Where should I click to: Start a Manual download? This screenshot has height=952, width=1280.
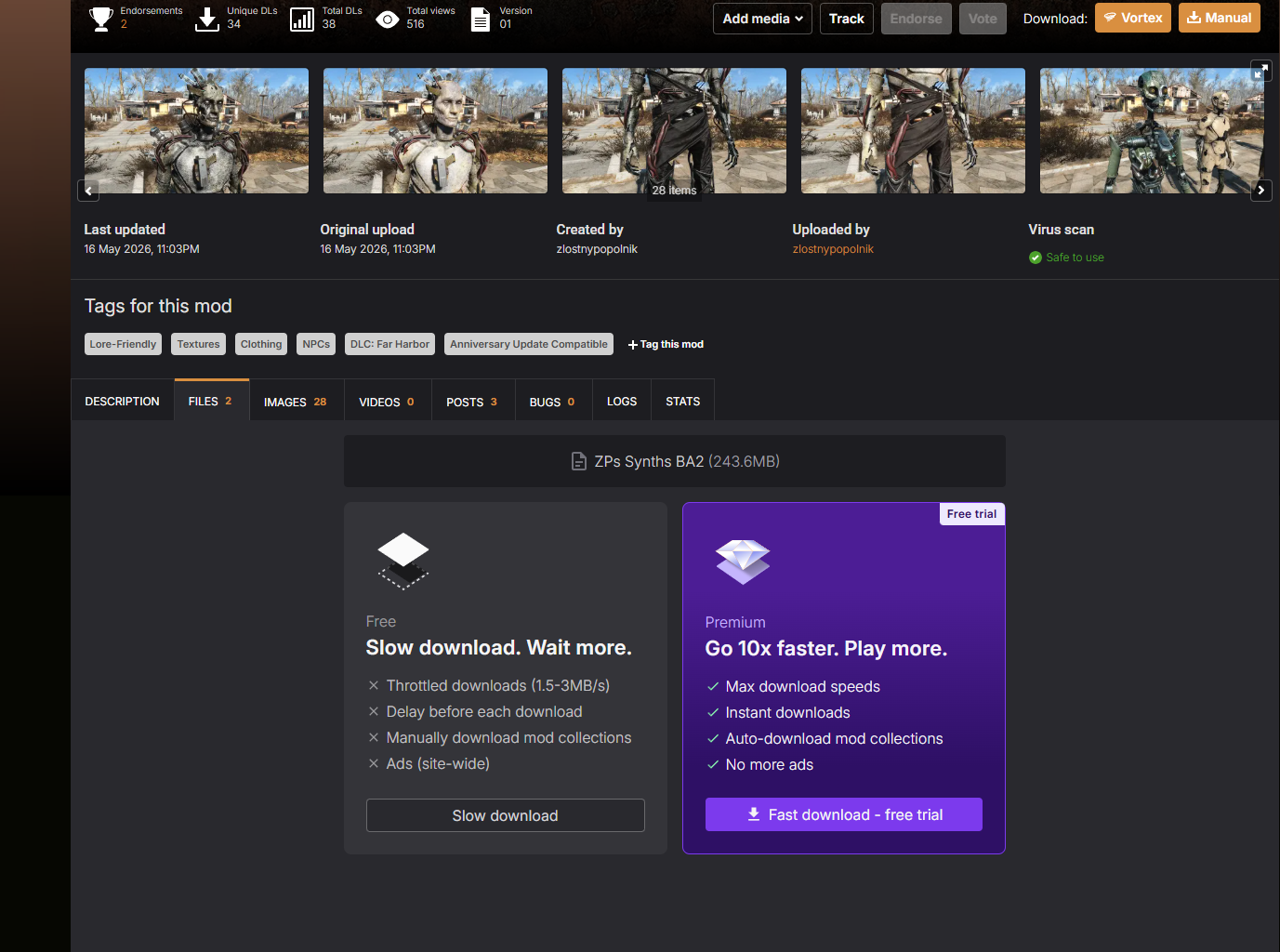(1220, 18)
